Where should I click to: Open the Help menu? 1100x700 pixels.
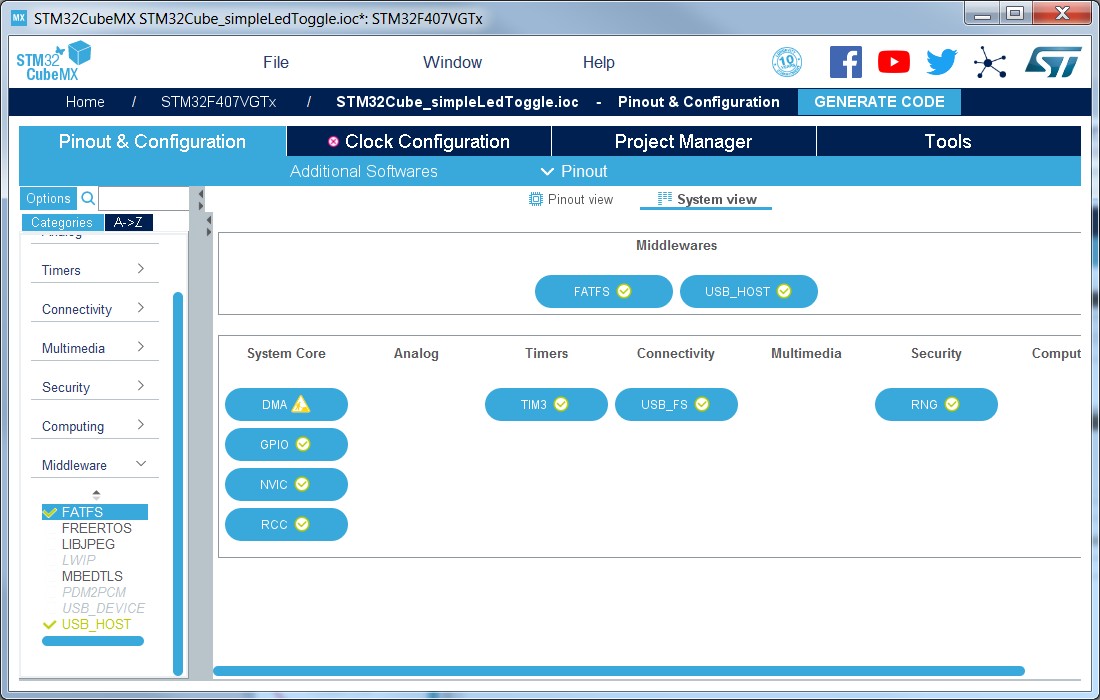598,62
